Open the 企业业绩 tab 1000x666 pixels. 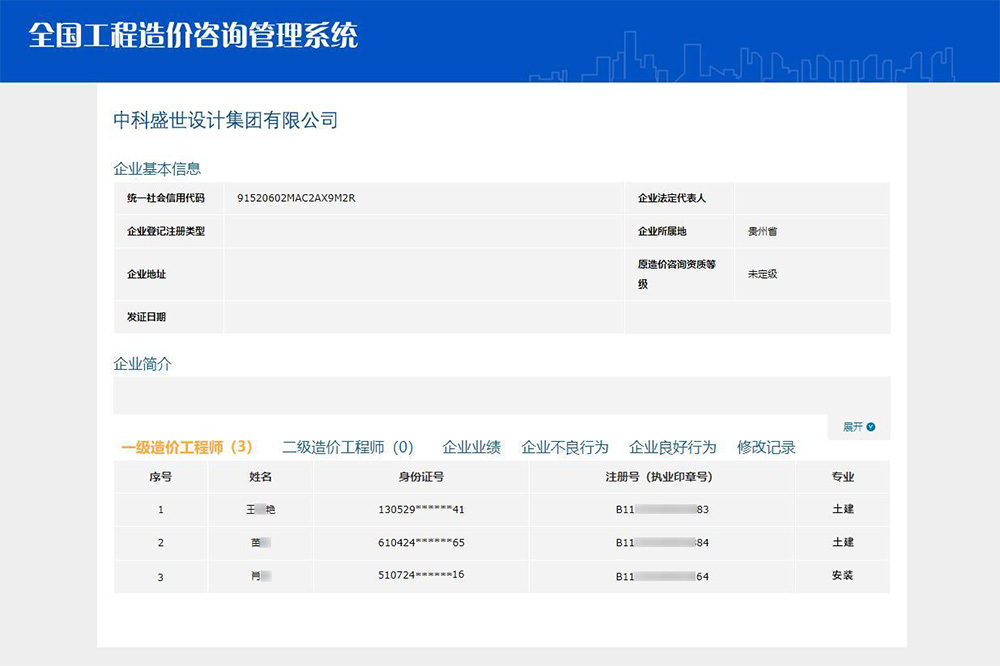pyautogui.click(x=471, y=447)
